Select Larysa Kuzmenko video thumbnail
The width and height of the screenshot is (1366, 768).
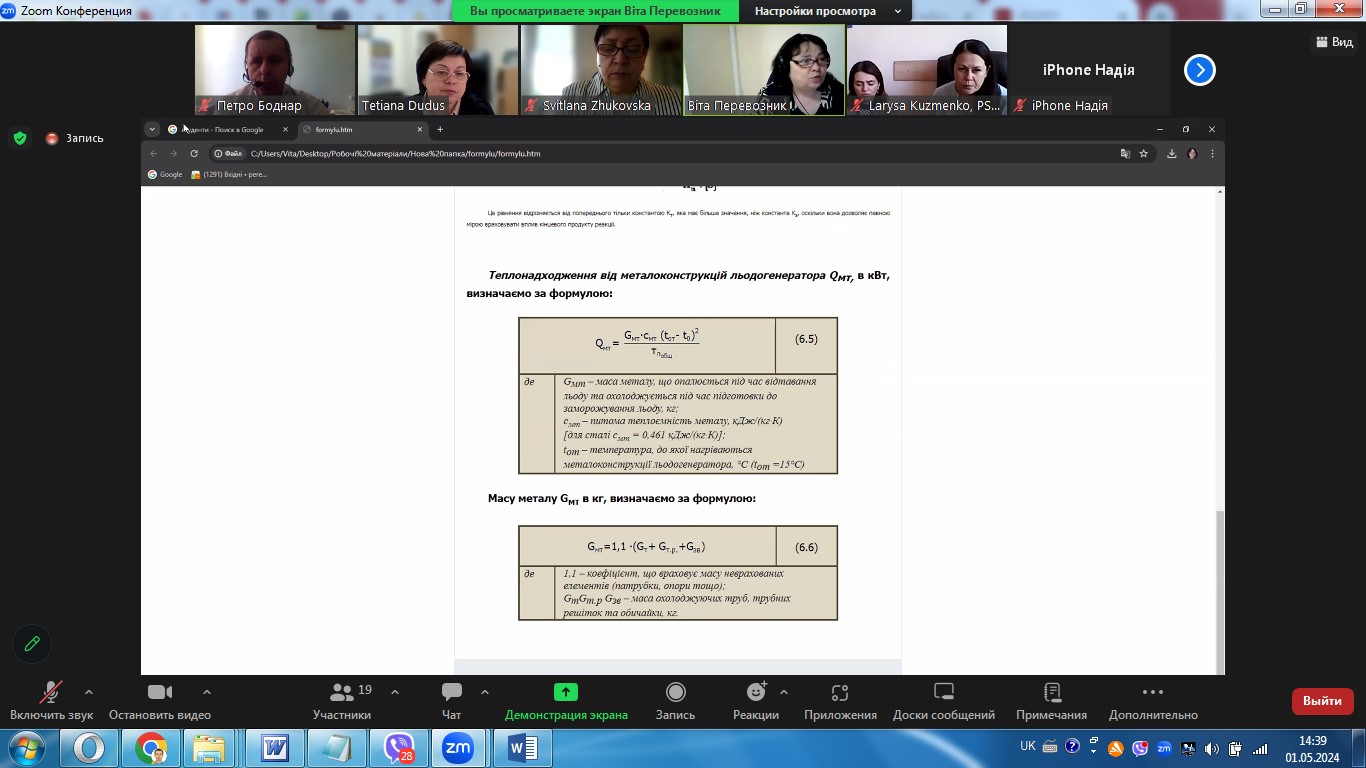point(927,70)
